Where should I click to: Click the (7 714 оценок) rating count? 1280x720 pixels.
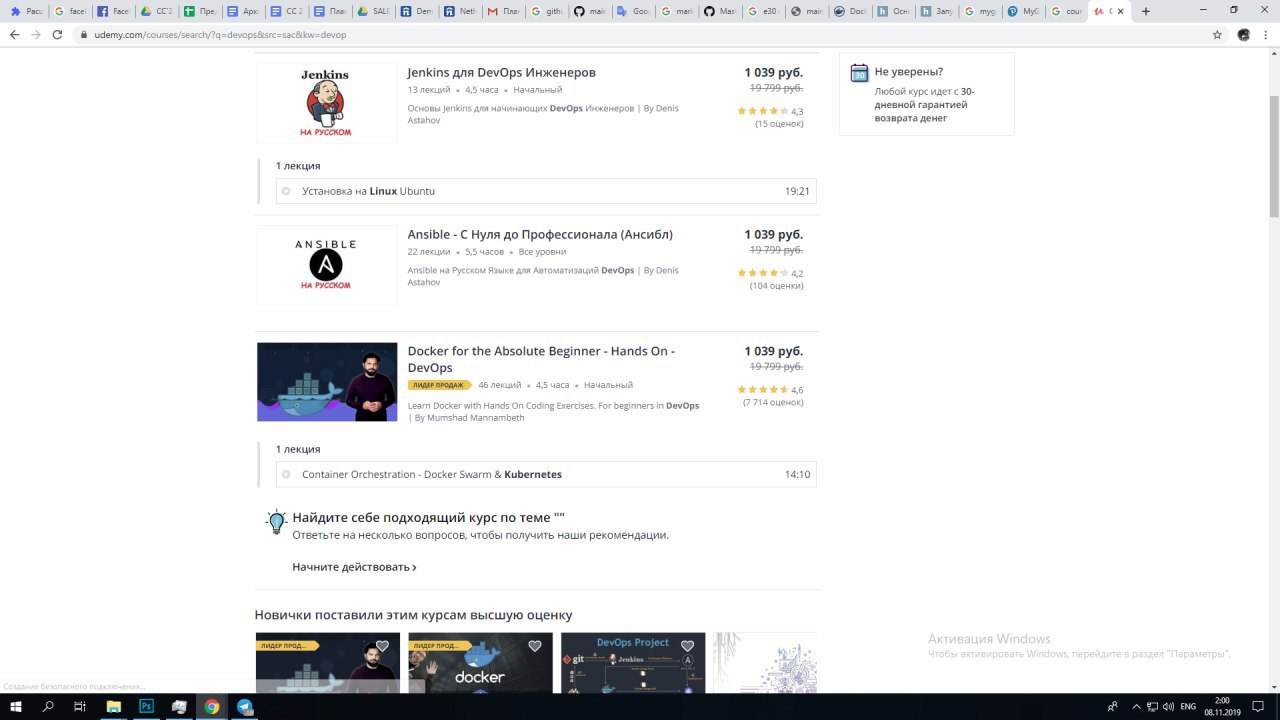pyautogui.click(x=773, y=403)
